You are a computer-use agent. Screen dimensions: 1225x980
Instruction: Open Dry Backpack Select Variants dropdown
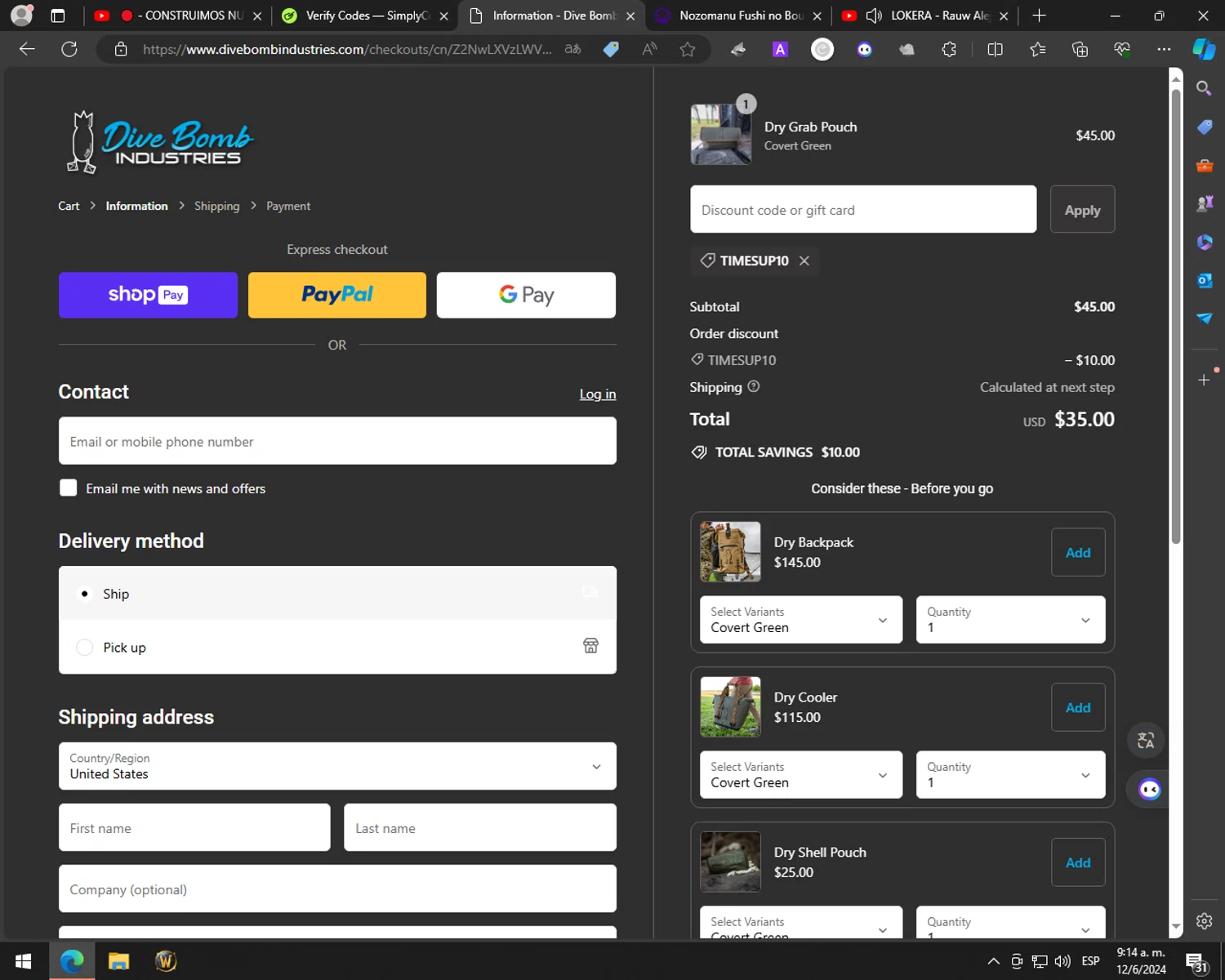(801, 620)
